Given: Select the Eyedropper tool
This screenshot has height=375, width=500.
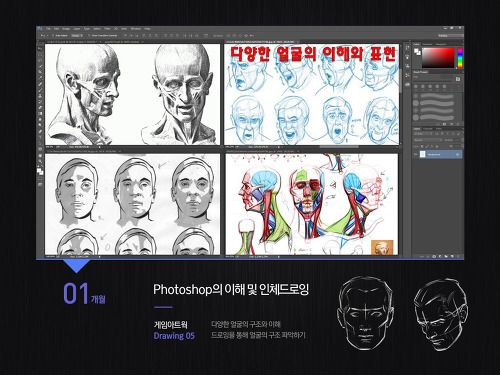Looking at the screenshot, I should 40,77.
